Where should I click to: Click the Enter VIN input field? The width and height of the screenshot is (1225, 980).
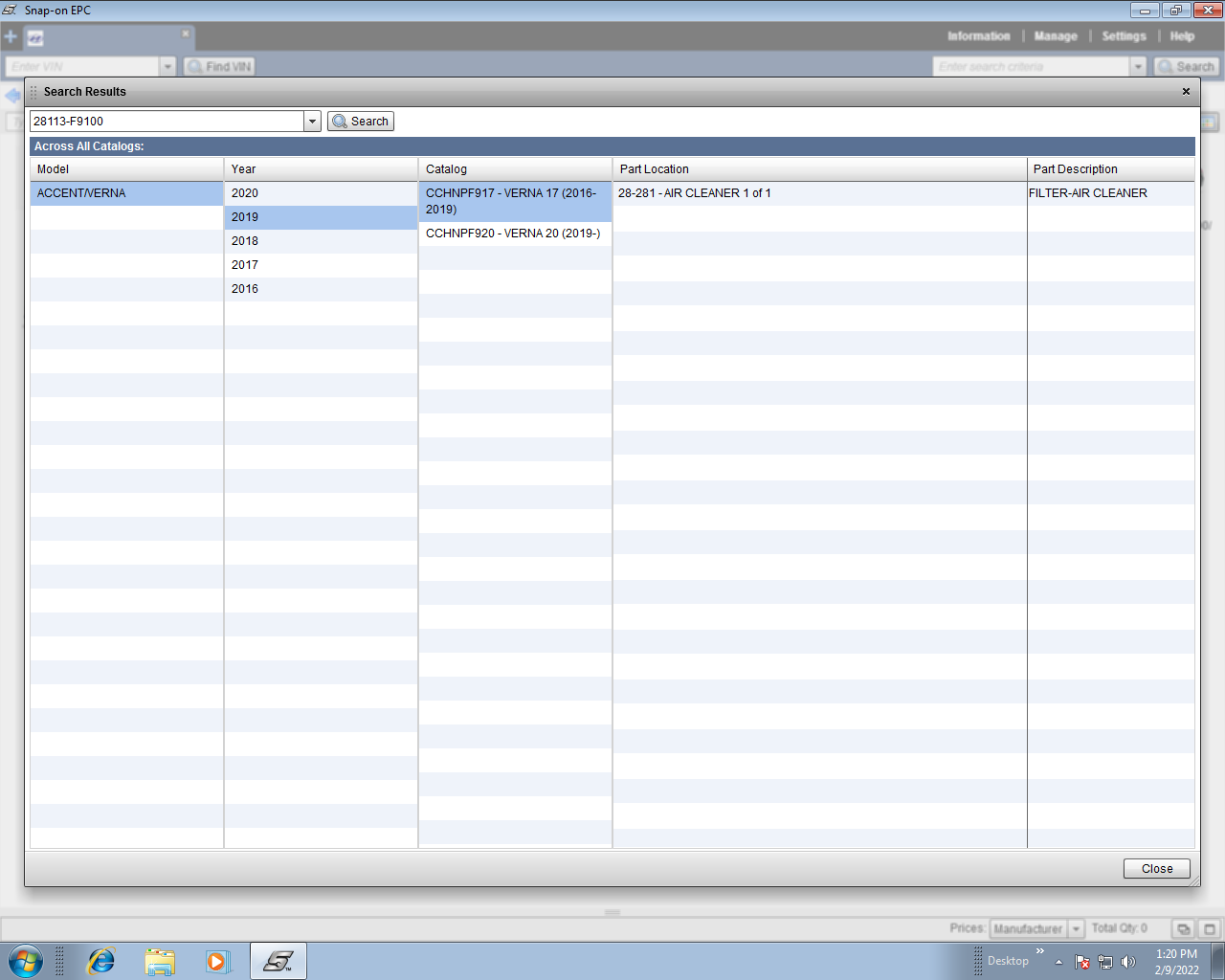tap(82, 66)
